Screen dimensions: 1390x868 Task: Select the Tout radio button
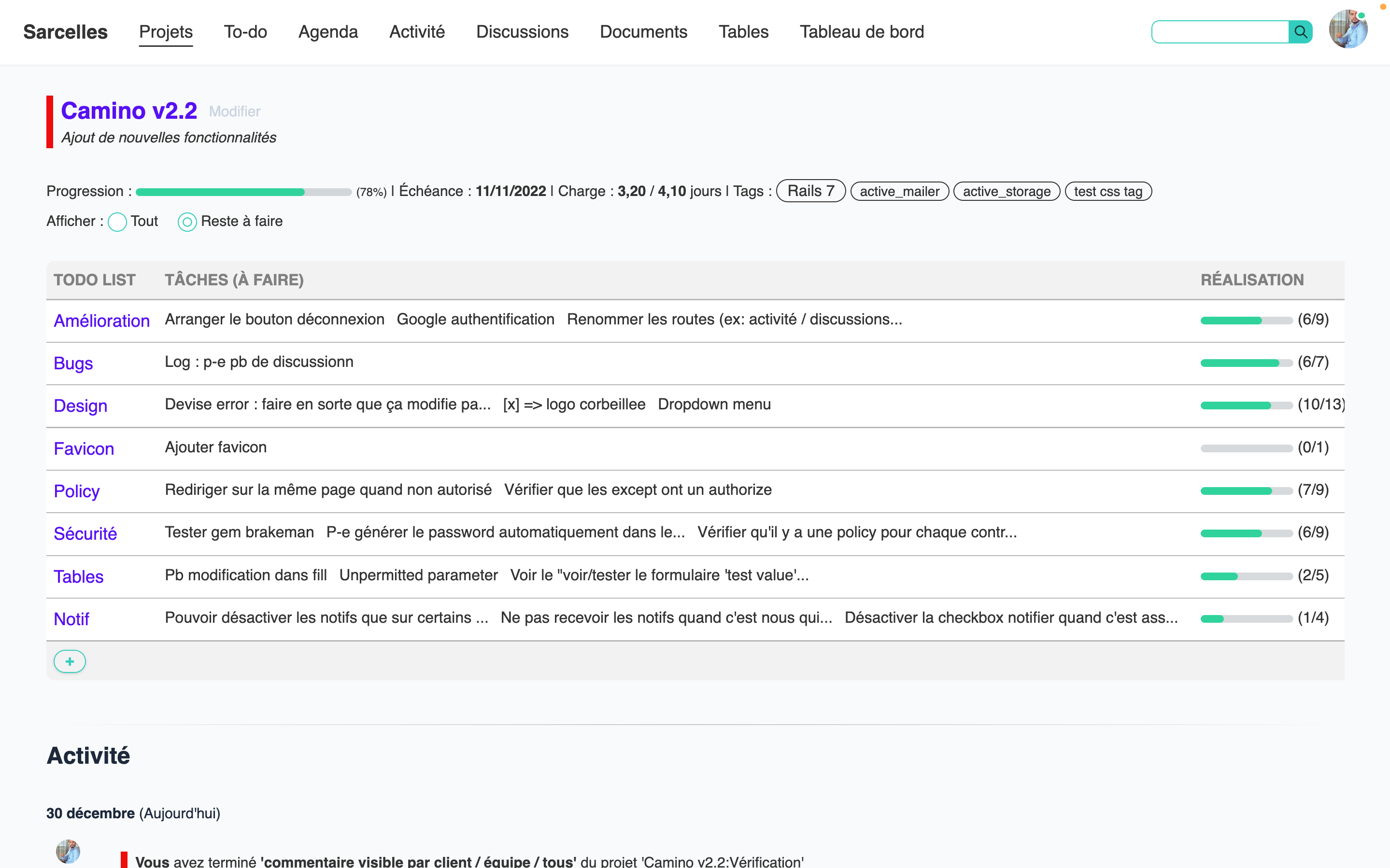pos(117,222)
